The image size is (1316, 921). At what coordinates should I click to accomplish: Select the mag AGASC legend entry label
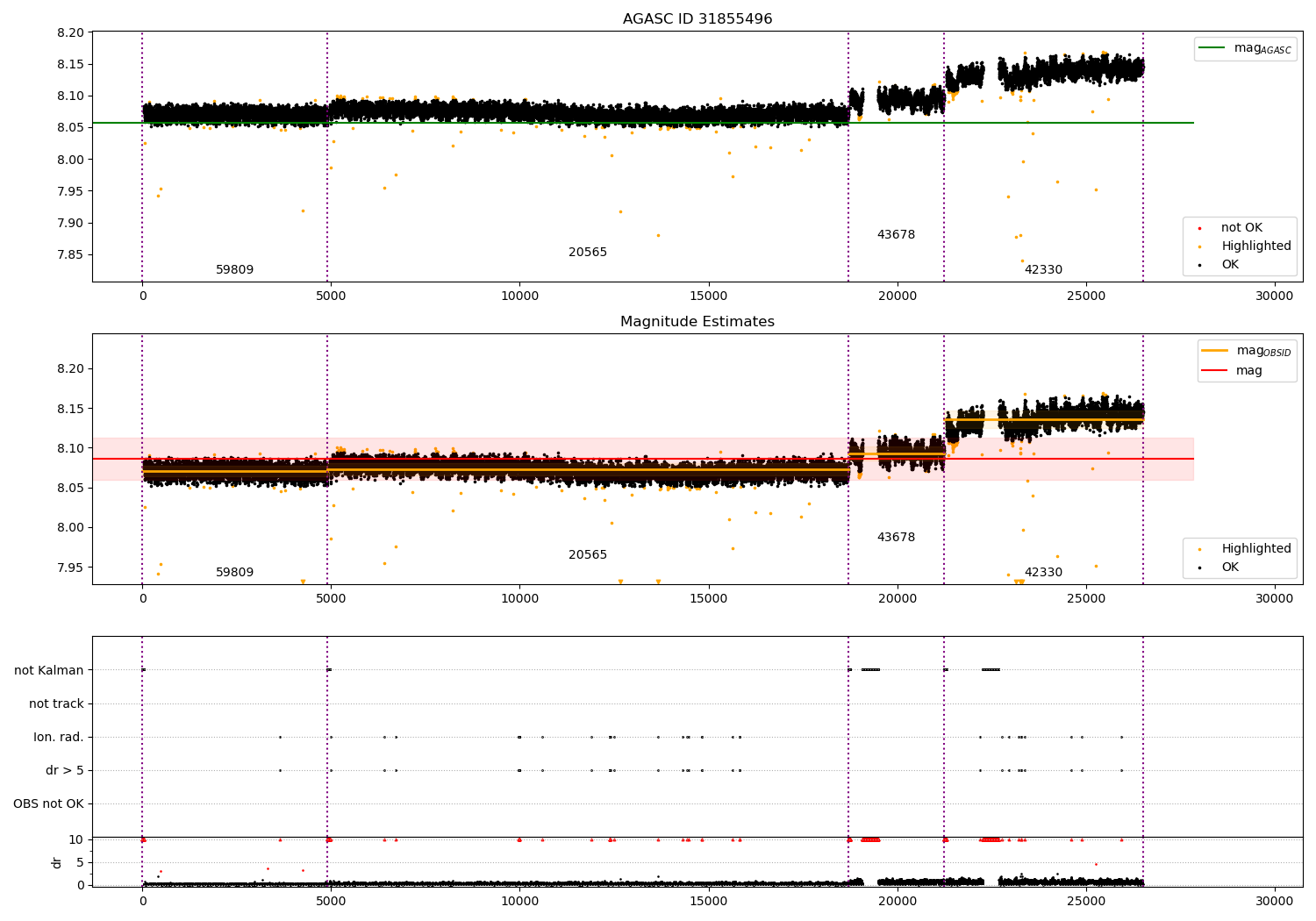pyautogui.click(x=1262, y=48)
